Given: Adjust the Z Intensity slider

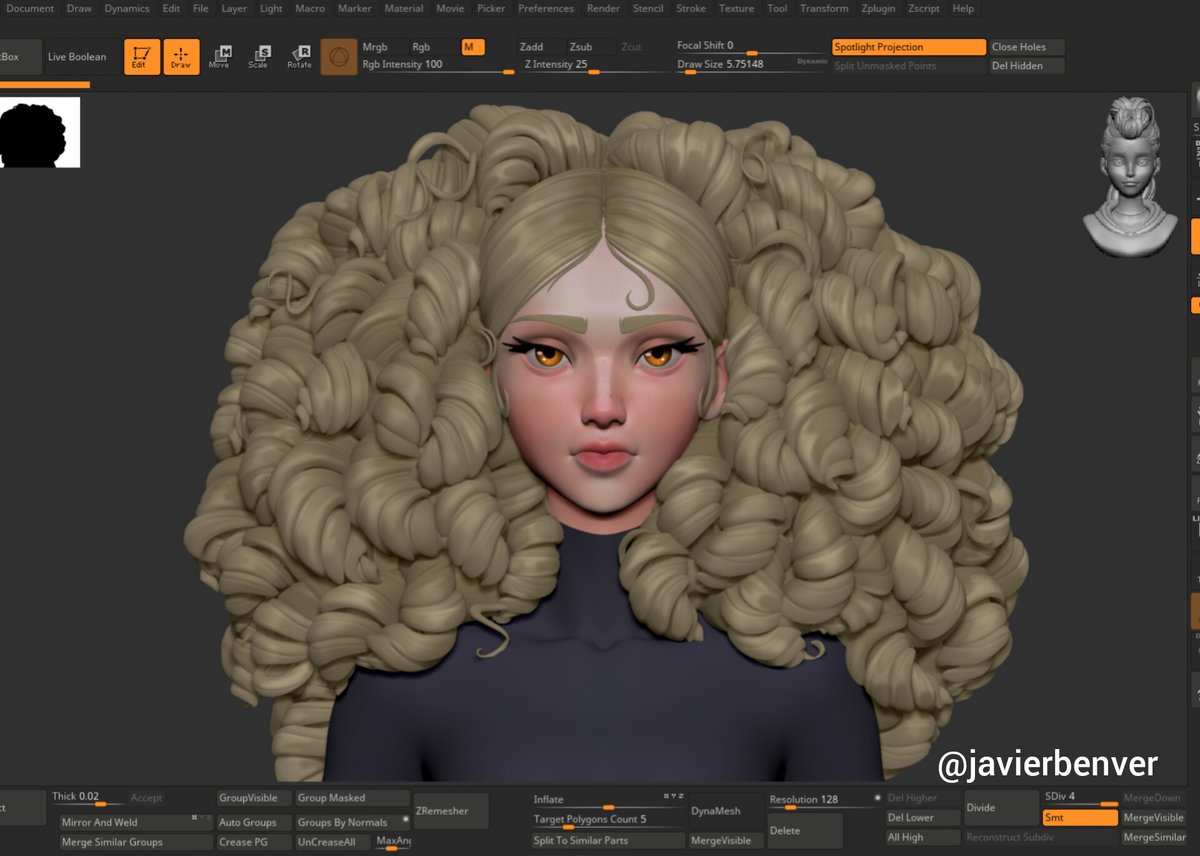Looking at the screenshot, I should 594,66.
